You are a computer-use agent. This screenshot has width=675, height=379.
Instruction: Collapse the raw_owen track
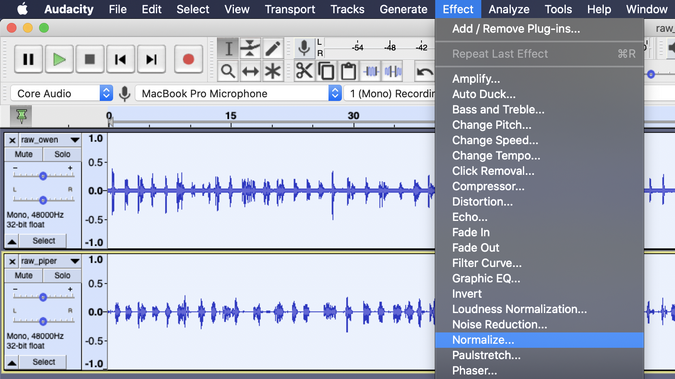(x=12, y=241)
